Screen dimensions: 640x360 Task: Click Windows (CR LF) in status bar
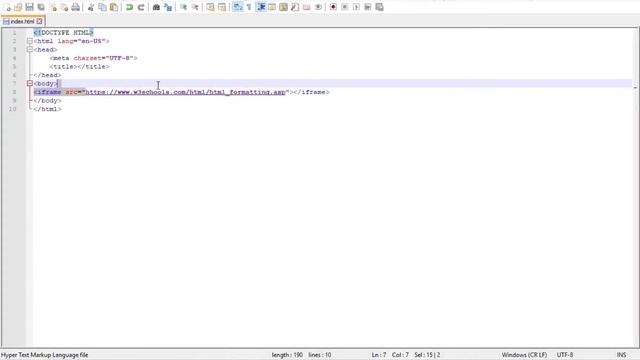click(524, 355)
